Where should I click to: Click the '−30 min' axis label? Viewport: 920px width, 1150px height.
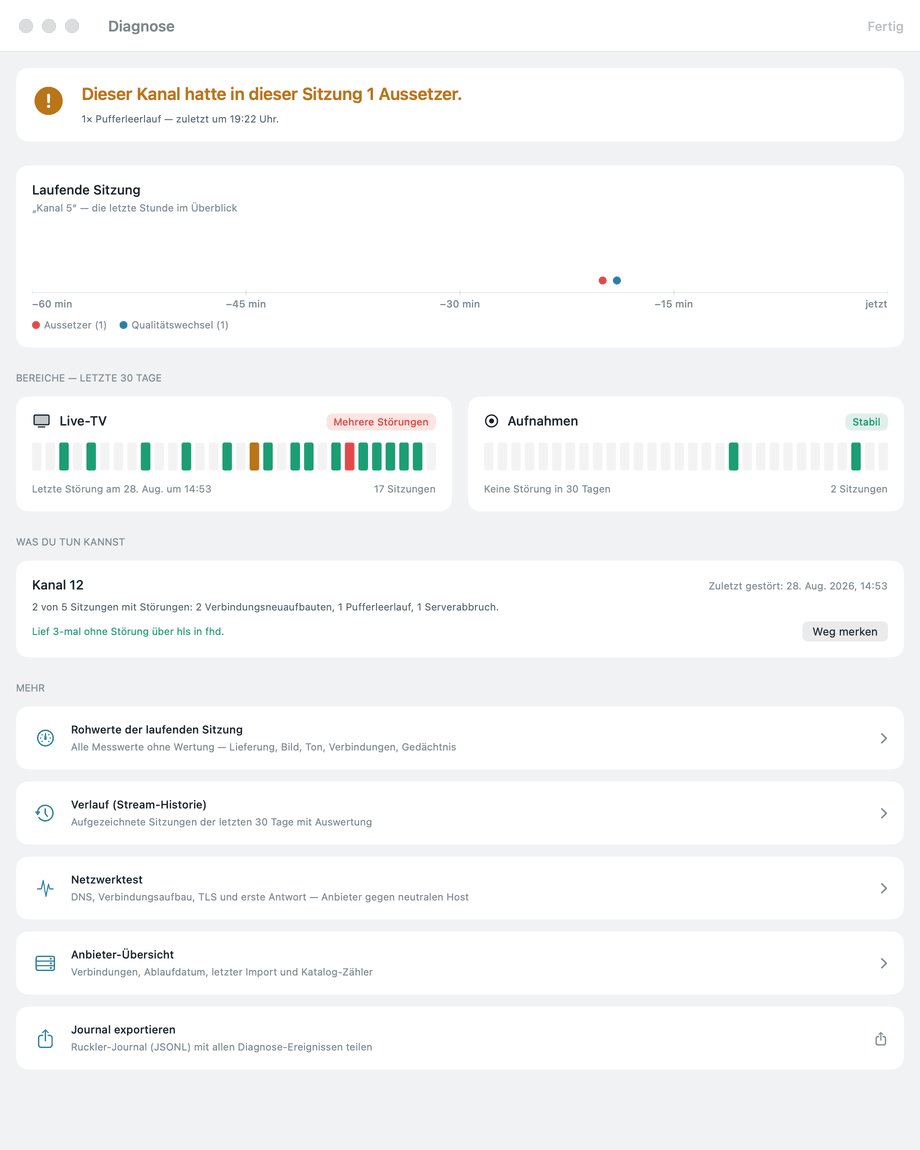[x=460, y=304]
